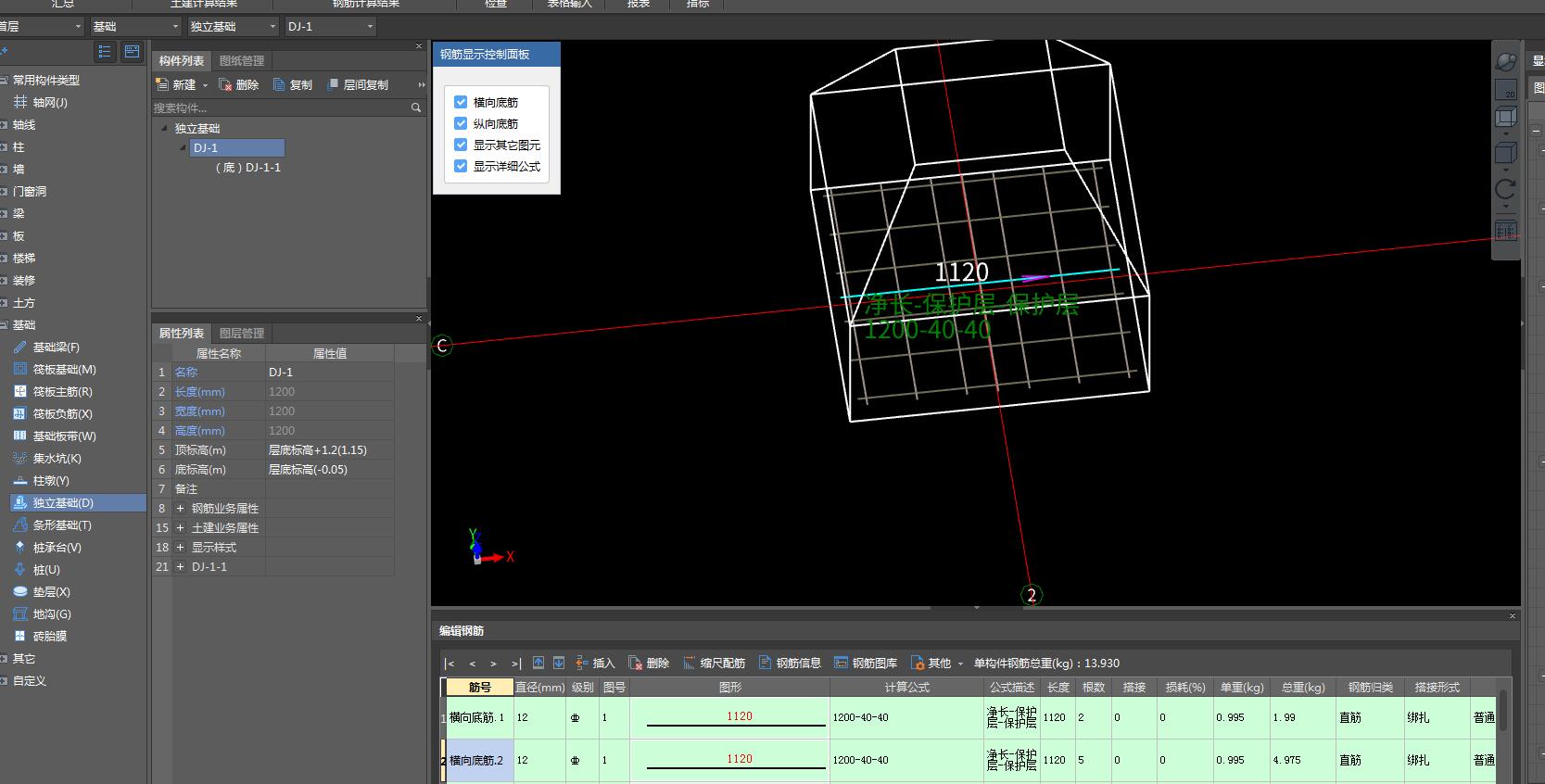The width and height of the screenshot is (1545, 784).
Task: Close the 编辑钢筋 panel
Action: coord(1513,616)
